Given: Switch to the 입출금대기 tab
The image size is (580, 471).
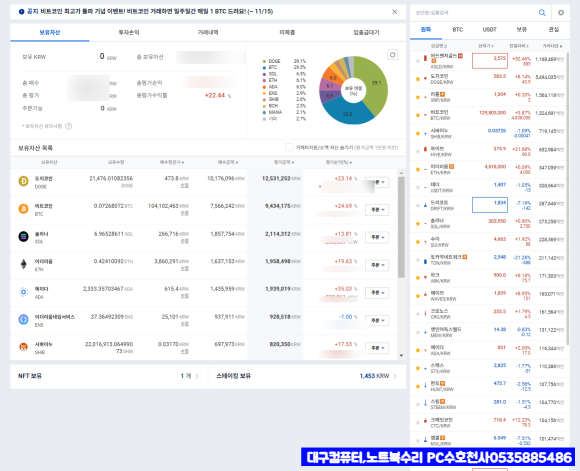Looking at the screenshot, I should pos(366,33).
